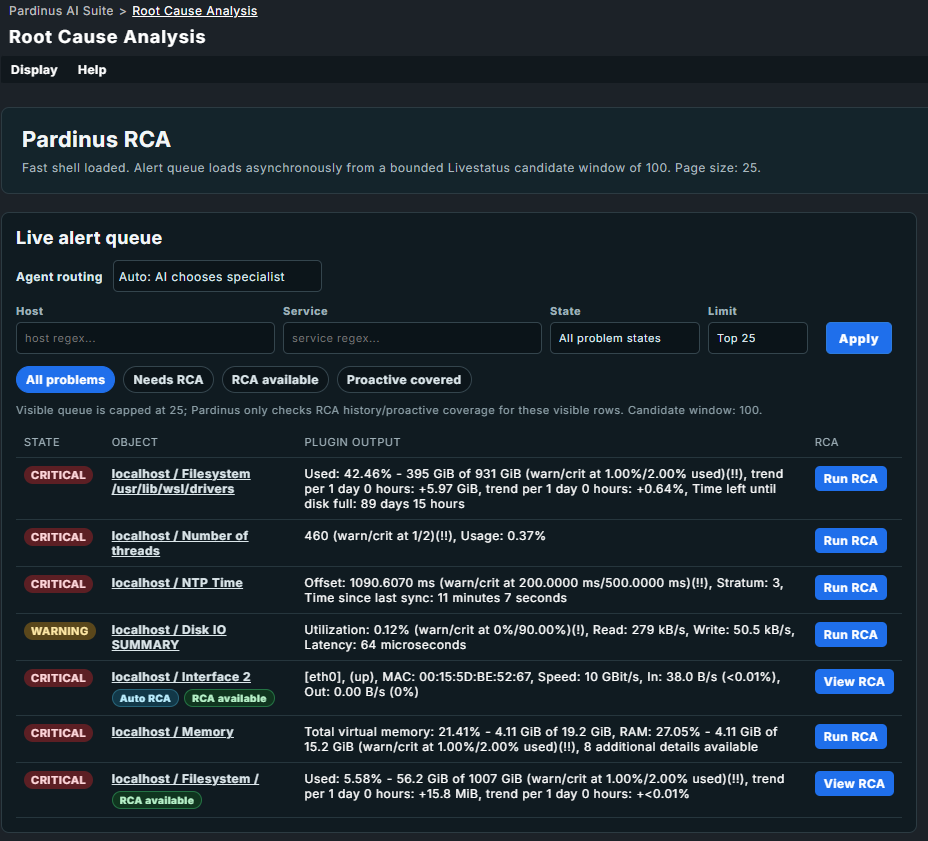The height and width of the screenshot is (841, 928).
Task: Click the CRITICAL badge for Memory
Action: click(58, 733)
